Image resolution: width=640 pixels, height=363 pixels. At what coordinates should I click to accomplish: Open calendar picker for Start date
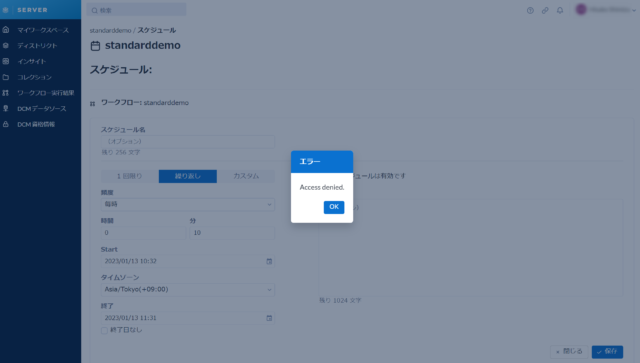point(269,261)
